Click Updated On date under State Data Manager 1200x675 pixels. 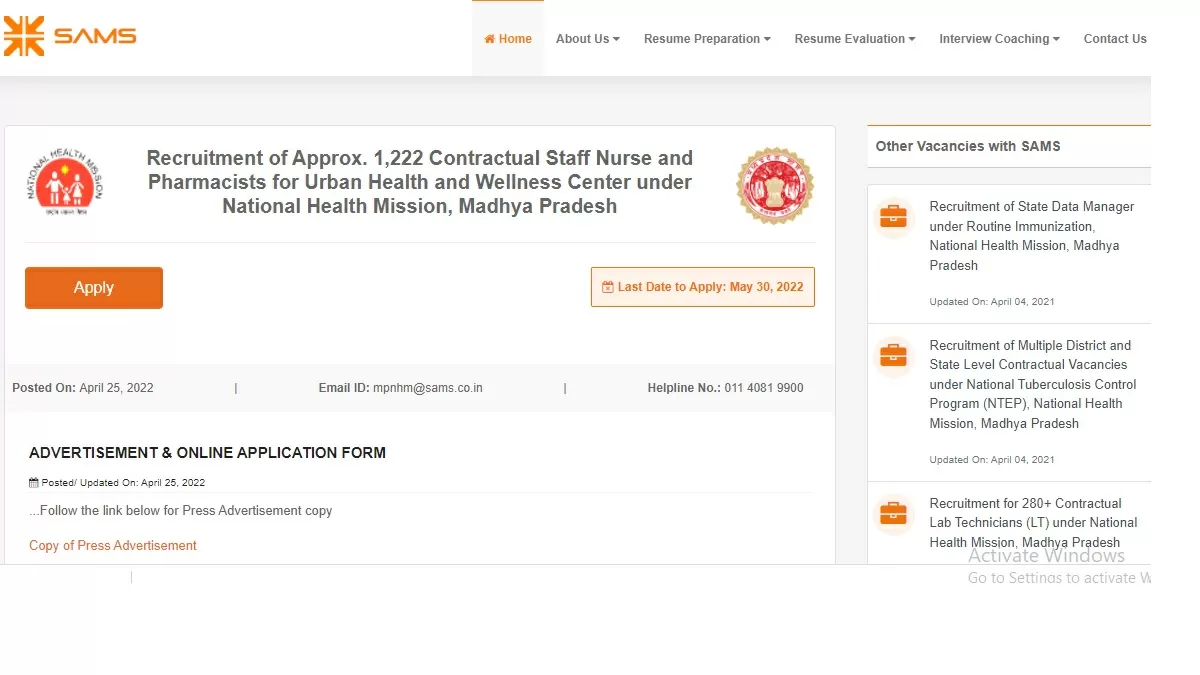(992, 302)
